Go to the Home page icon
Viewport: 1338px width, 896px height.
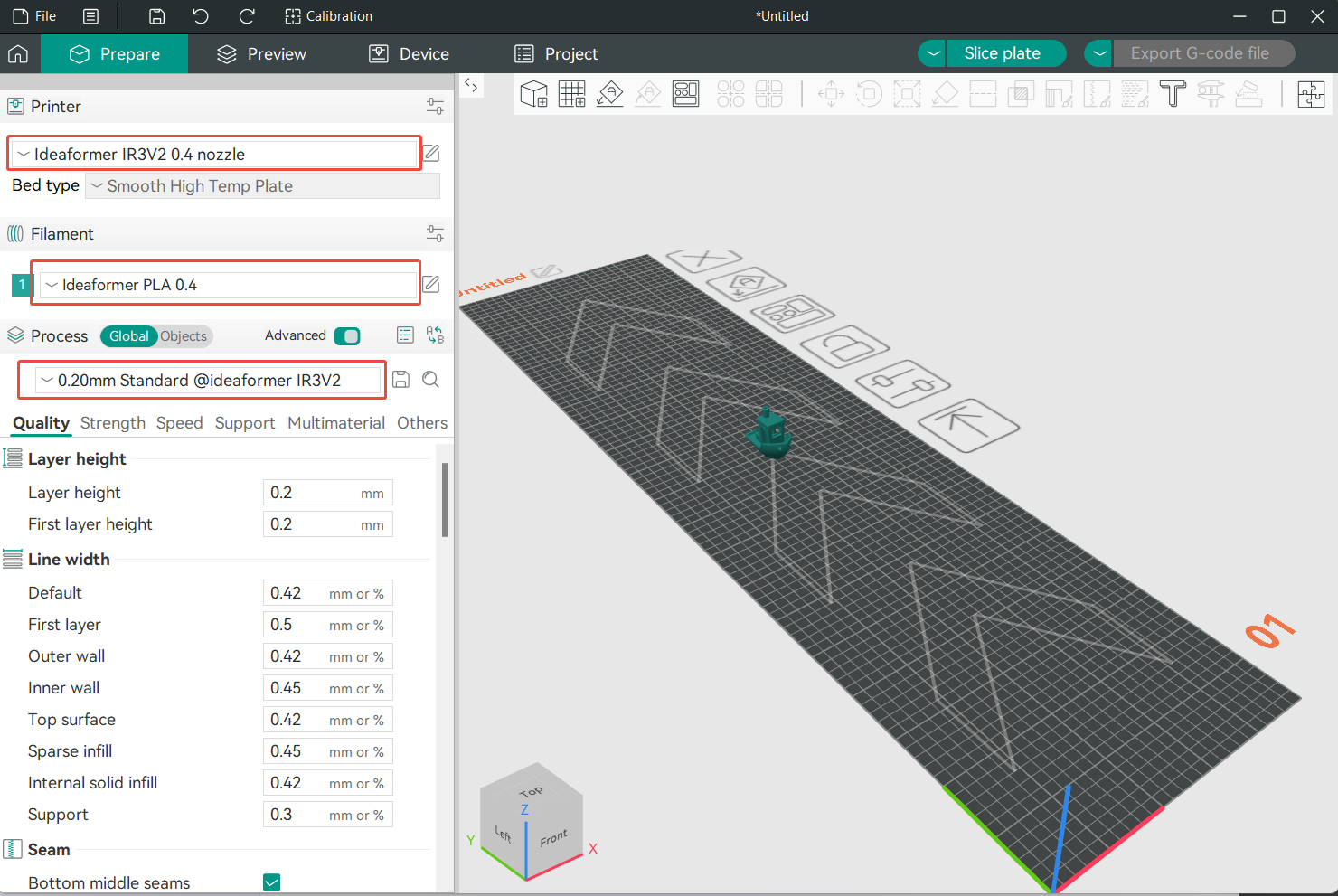tap(18, 54)
